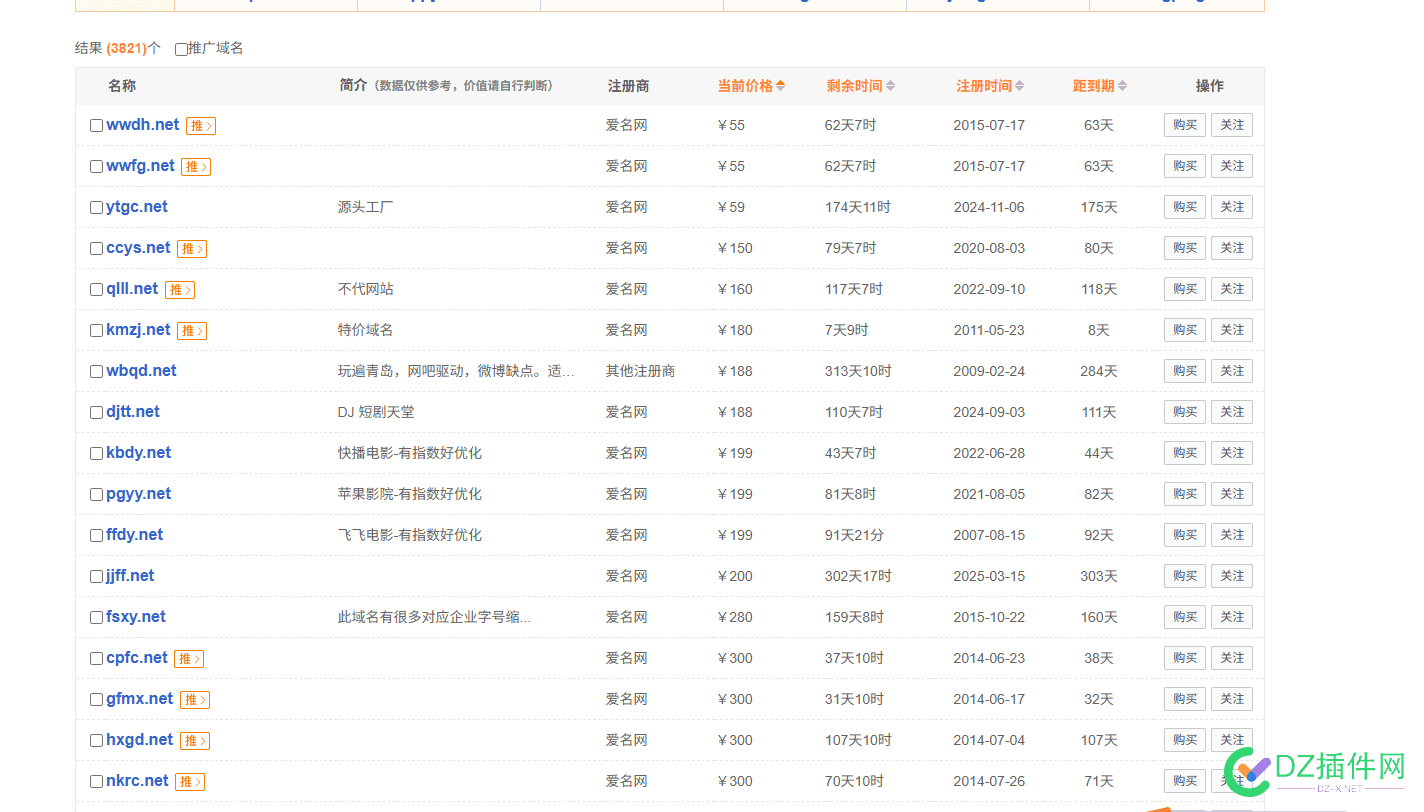Click the result count (3821)

[x=127, y=48]
